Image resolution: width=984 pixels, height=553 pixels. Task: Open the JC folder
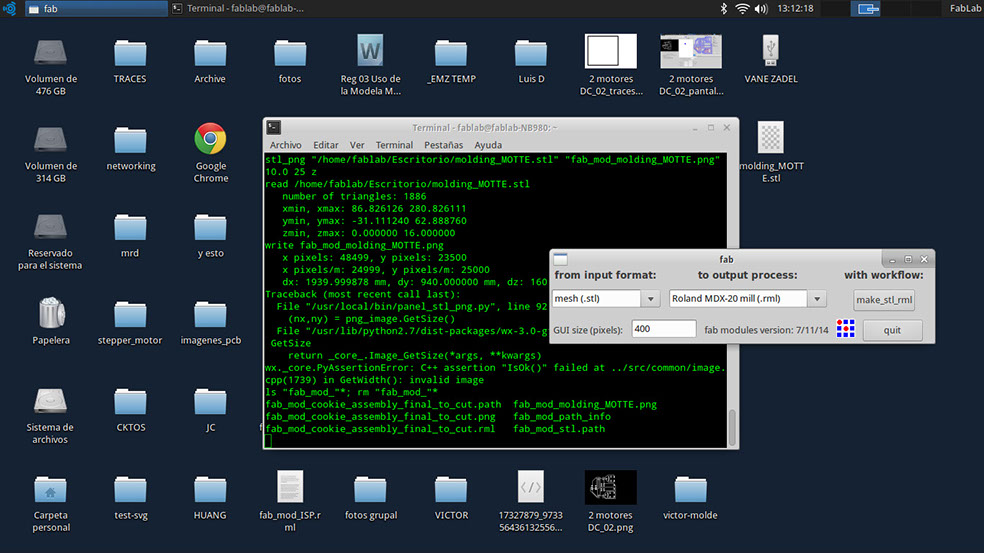(210, 402)
